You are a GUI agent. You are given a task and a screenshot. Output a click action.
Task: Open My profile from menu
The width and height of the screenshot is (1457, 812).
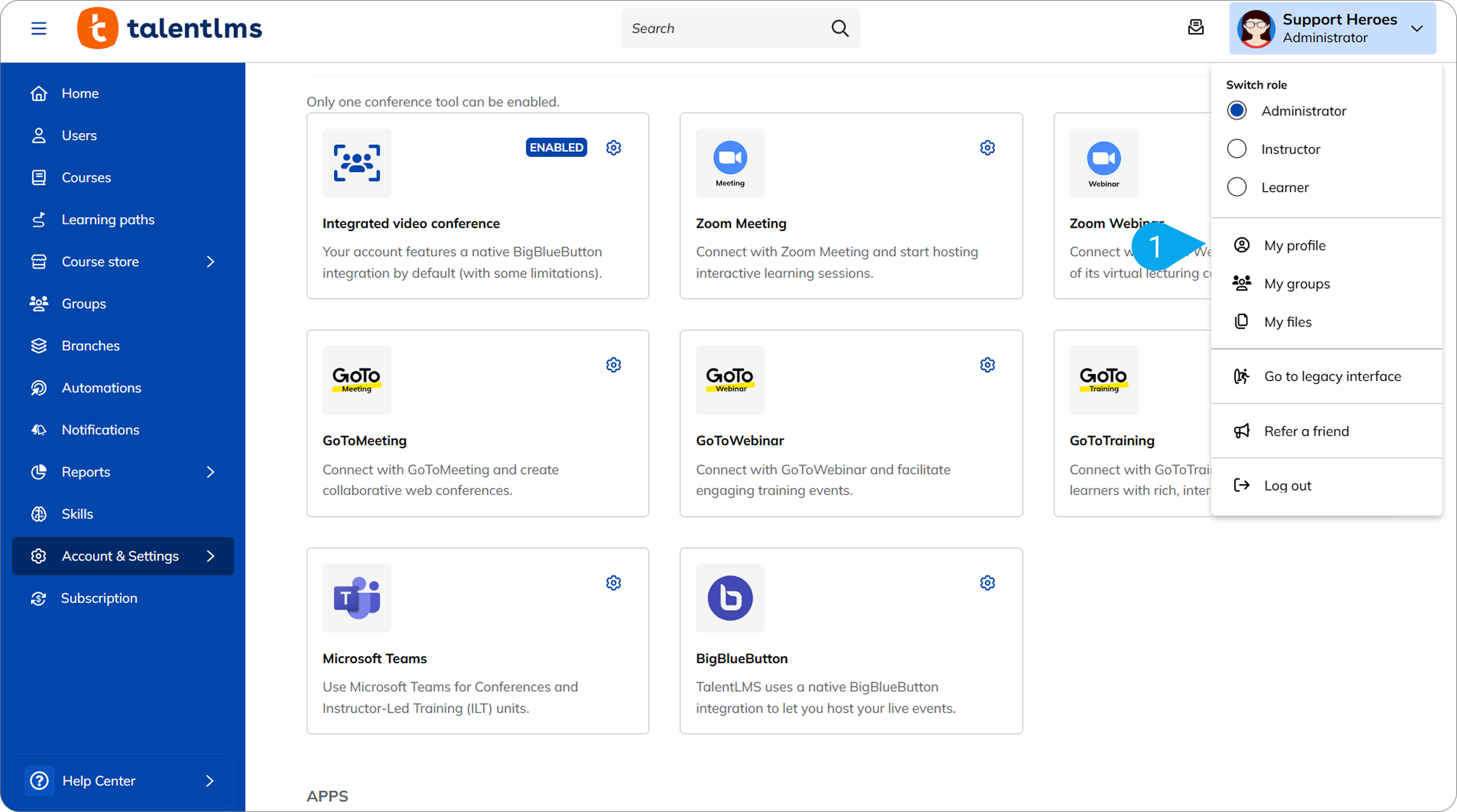[x=1294, y=246]
